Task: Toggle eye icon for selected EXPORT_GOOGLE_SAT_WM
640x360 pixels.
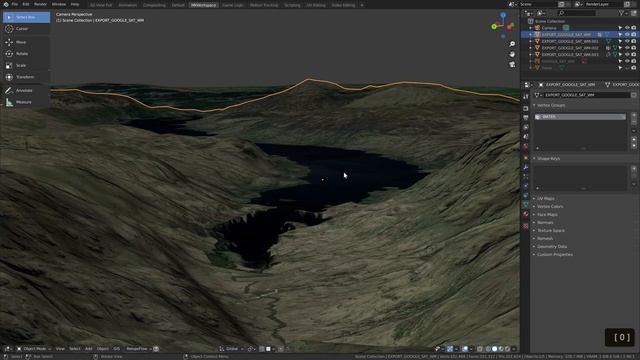Action: click(x=627, y=35)
